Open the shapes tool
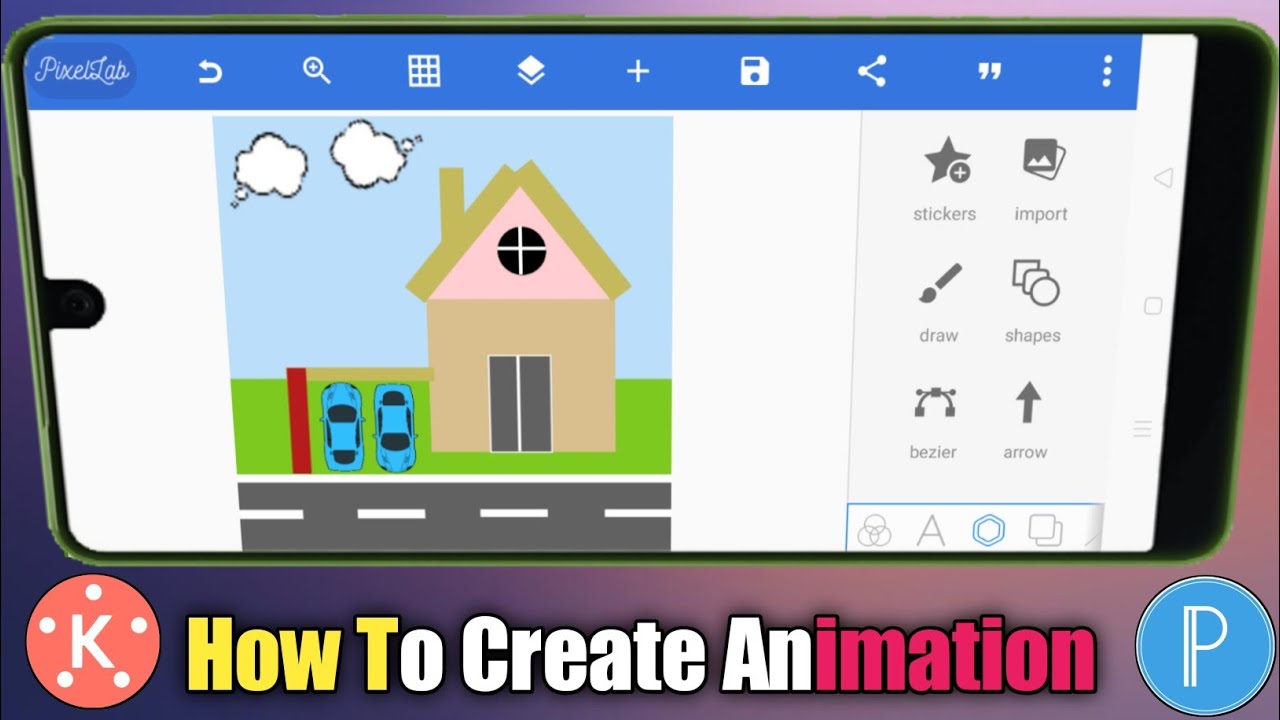1280x720 pixels. pos(1034,303)
